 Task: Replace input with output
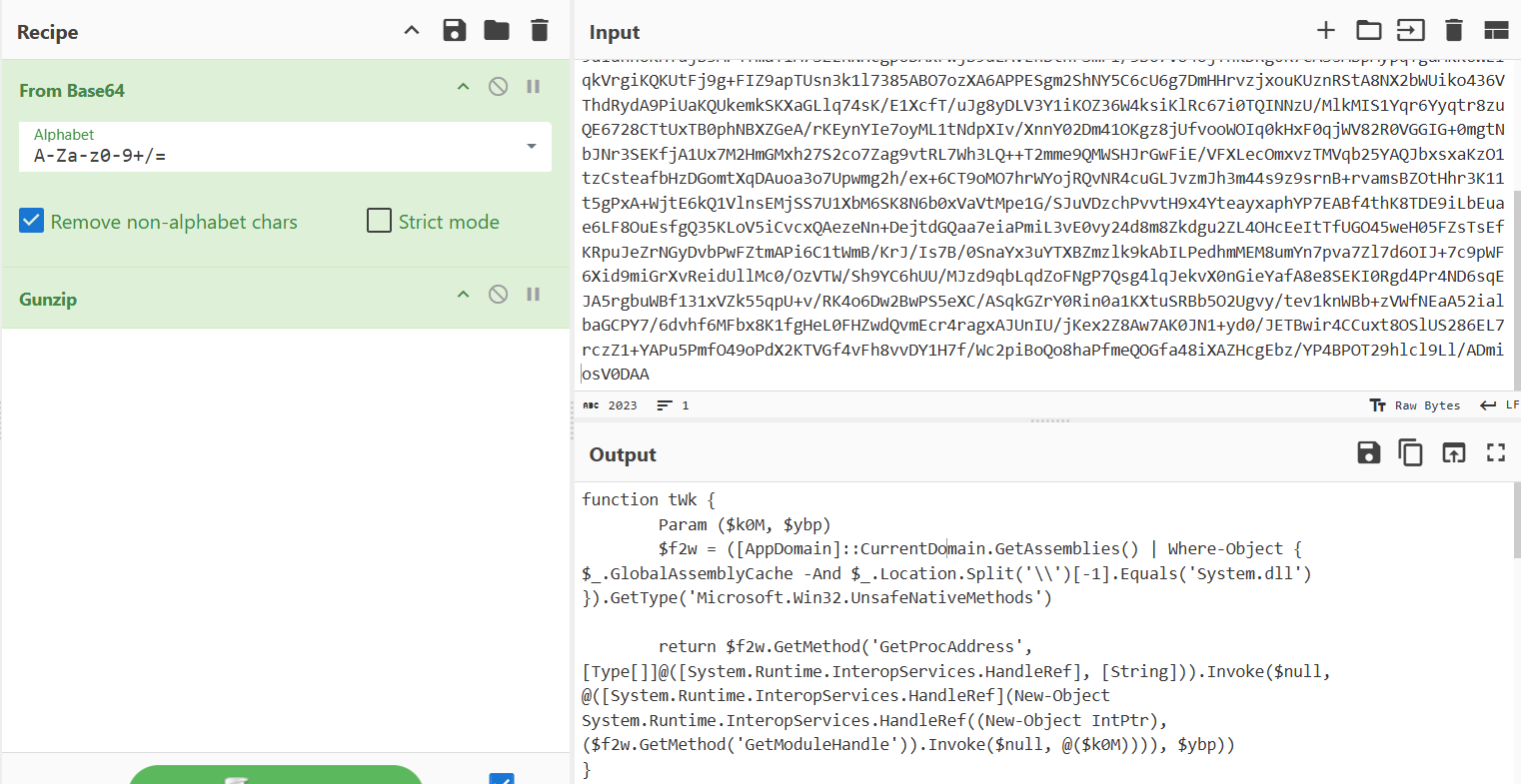pos(1453,452)
